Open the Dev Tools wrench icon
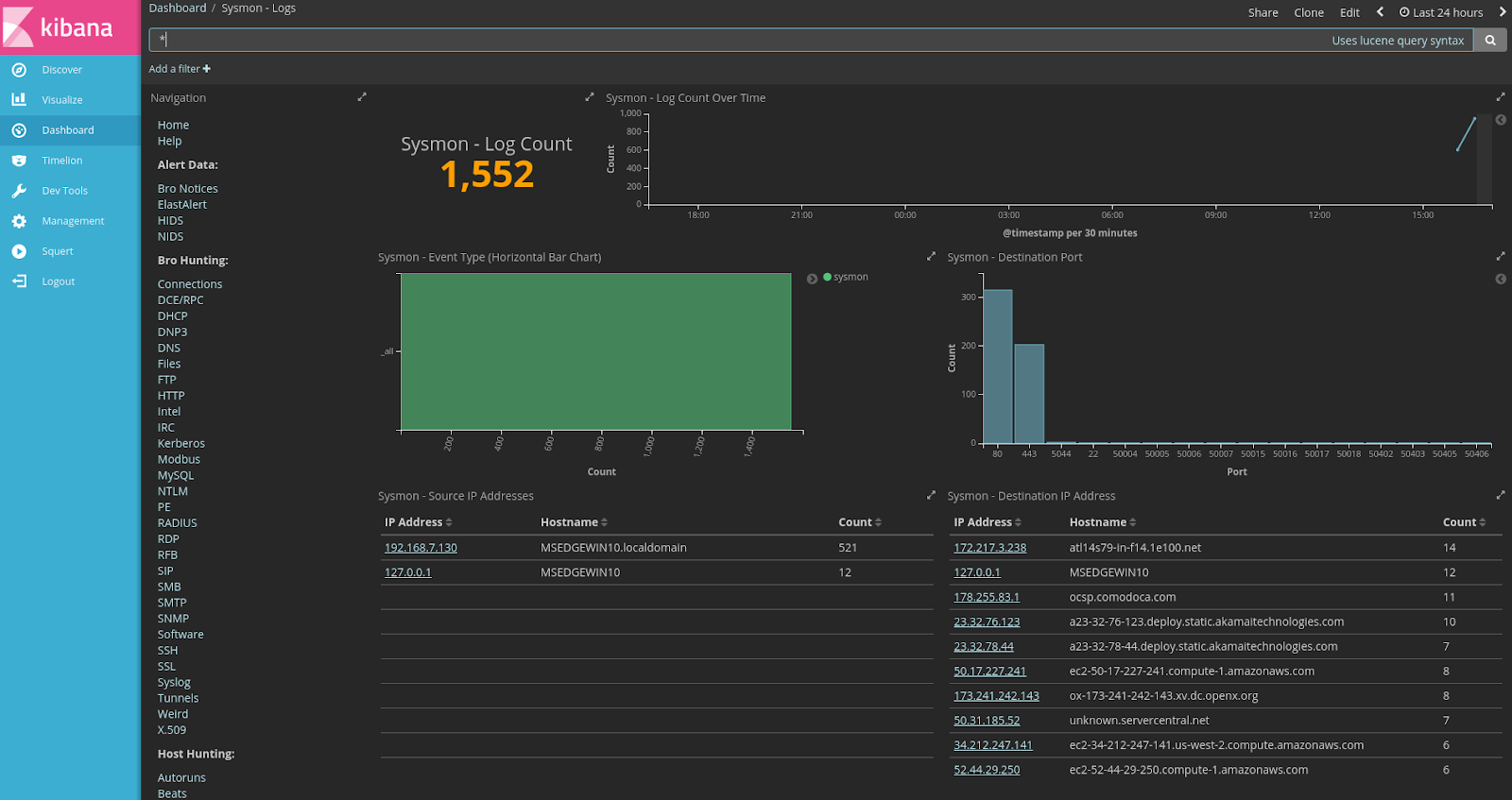This screenshot has height=800, width=1512. 19,191
